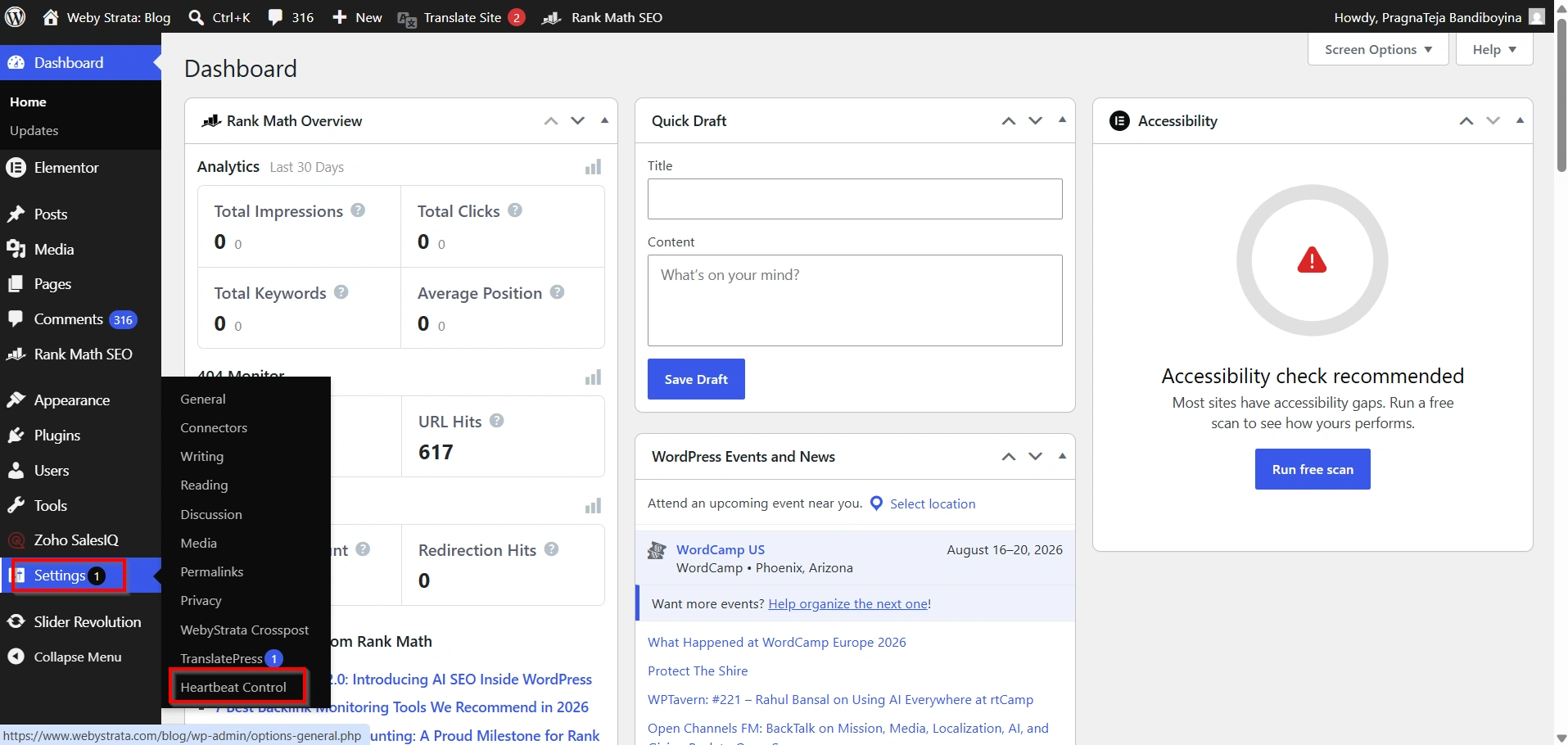Screen dimensions: 1568x745
Task: Open Rank Math SEO in the admin bar
Action: pos(602,17)
